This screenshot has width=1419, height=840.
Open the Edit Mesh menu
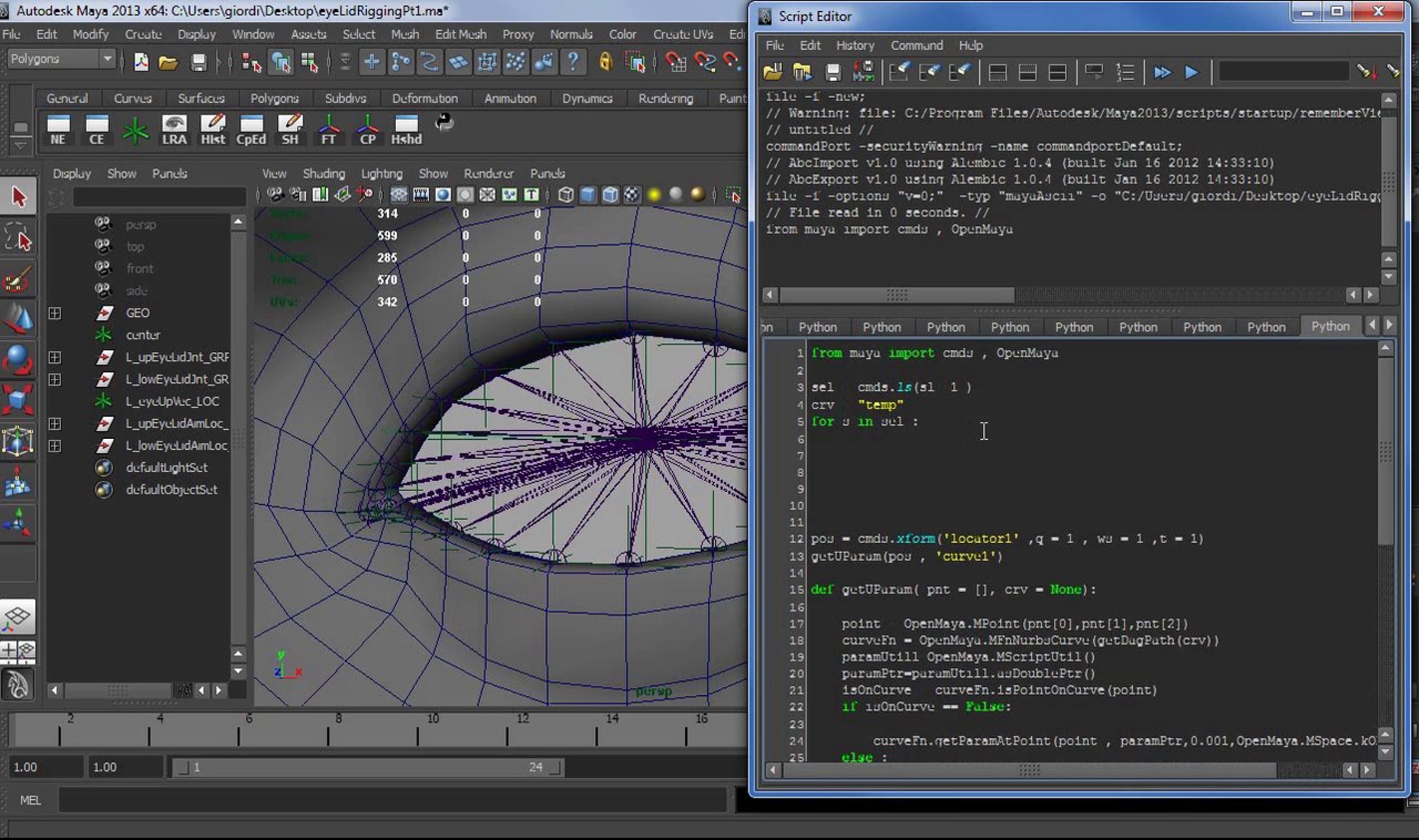tap(461, 34)
